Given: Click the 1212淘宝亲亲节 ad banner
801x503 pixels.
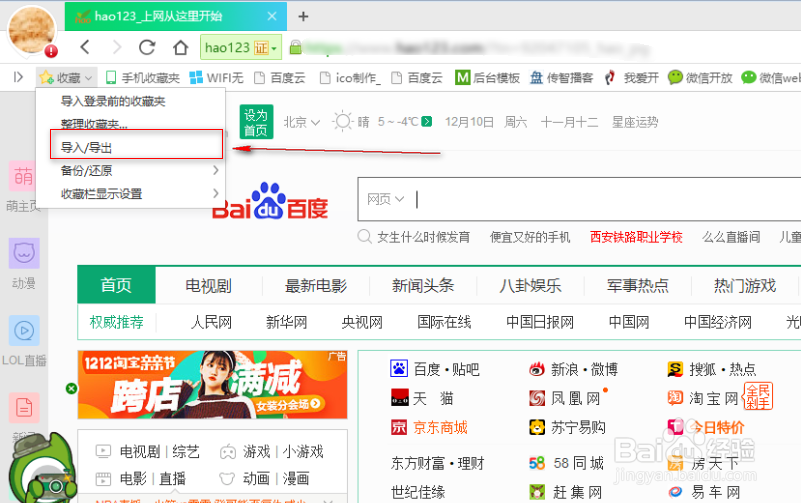Looking at the screenshot, I should pyautogui.click(x=213, y=385).
